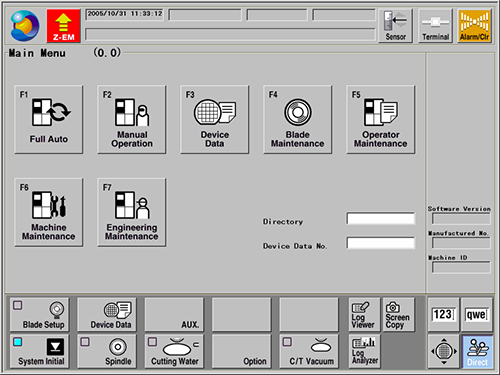Click the Alarm/Clr button
Viewport: 500px width, 375px height.
(x=474, y=26)
